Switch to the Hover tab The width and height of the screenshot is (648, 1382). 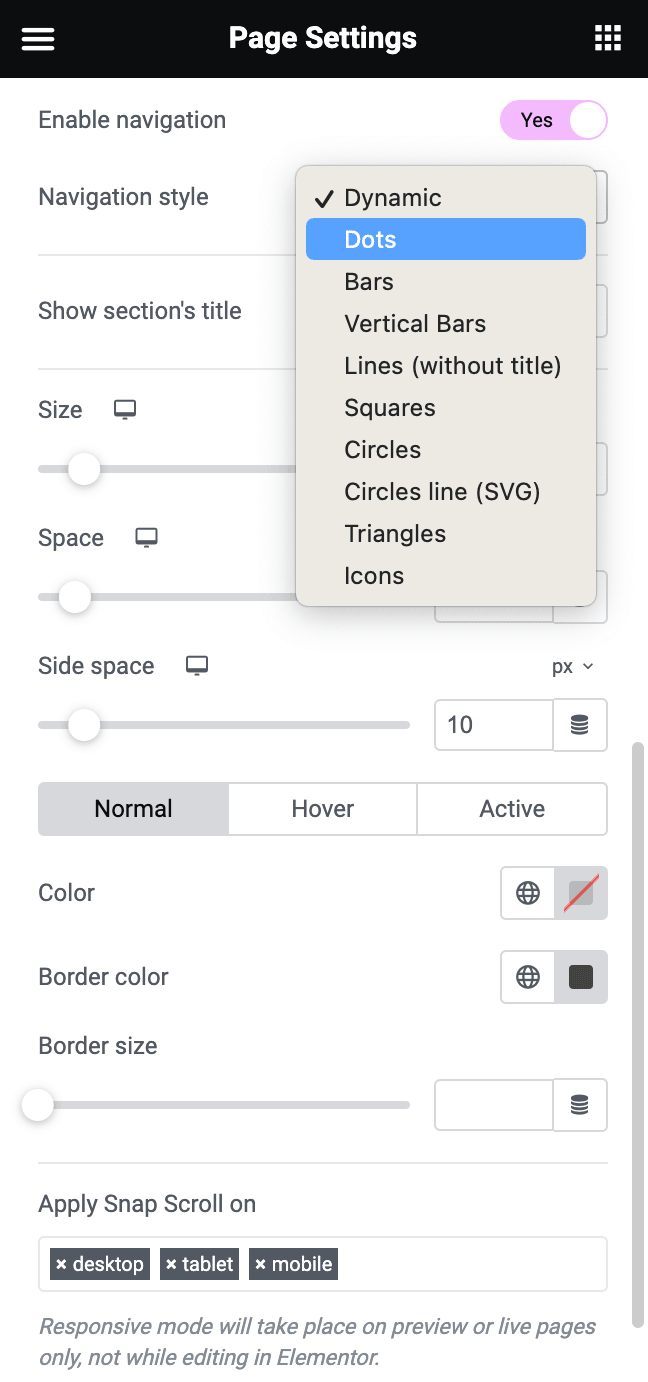point(322,808)
